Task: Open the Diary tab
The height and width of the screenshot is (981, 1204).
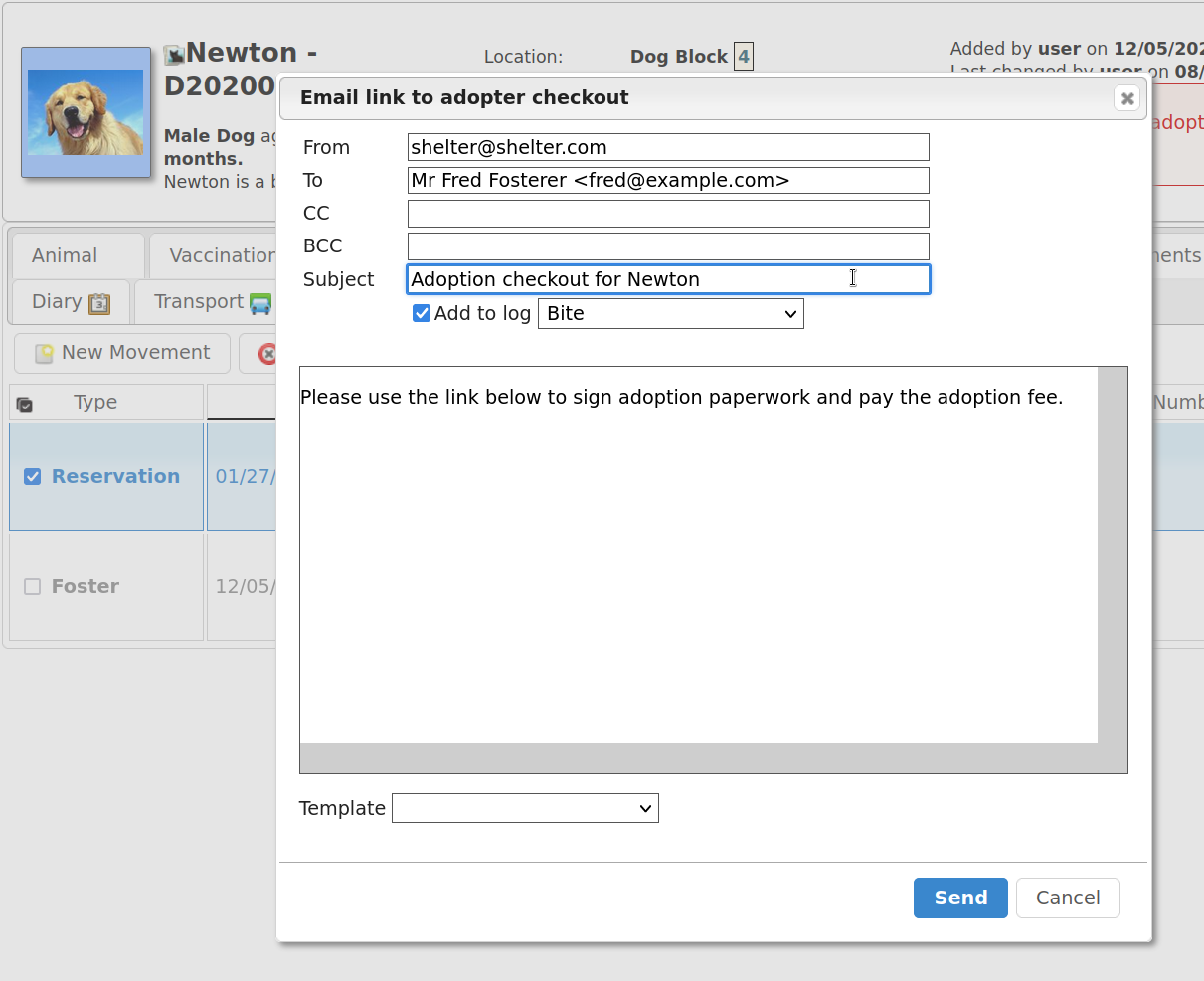Action: (71, 302)
